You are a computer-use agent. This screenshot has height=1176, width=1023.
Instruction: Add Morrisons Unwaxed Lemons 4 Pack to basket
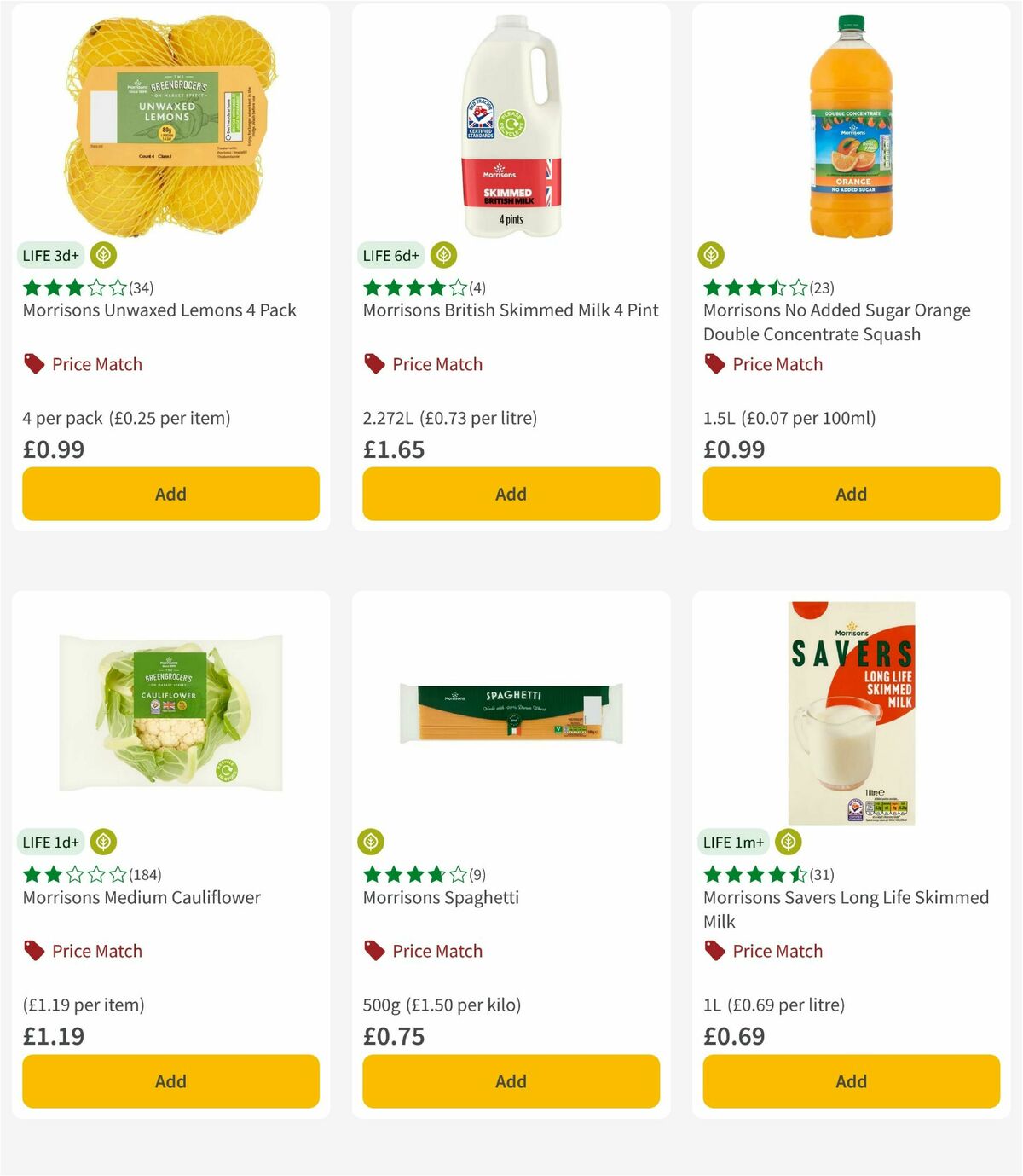[170, 494]
